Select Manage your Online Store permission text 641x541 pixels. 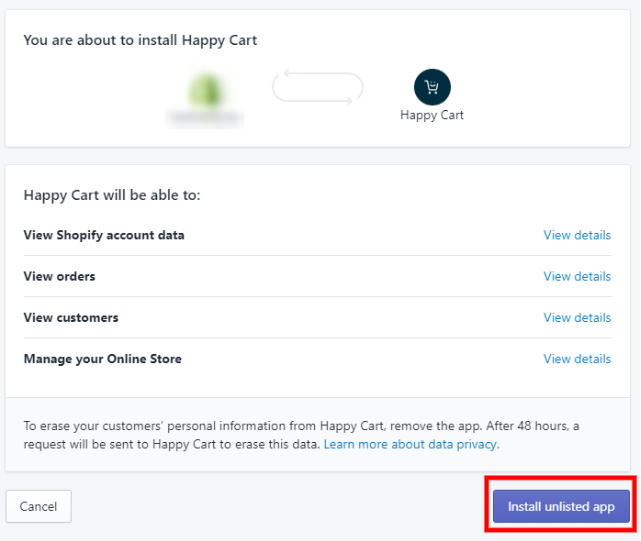tap(103, 359)
